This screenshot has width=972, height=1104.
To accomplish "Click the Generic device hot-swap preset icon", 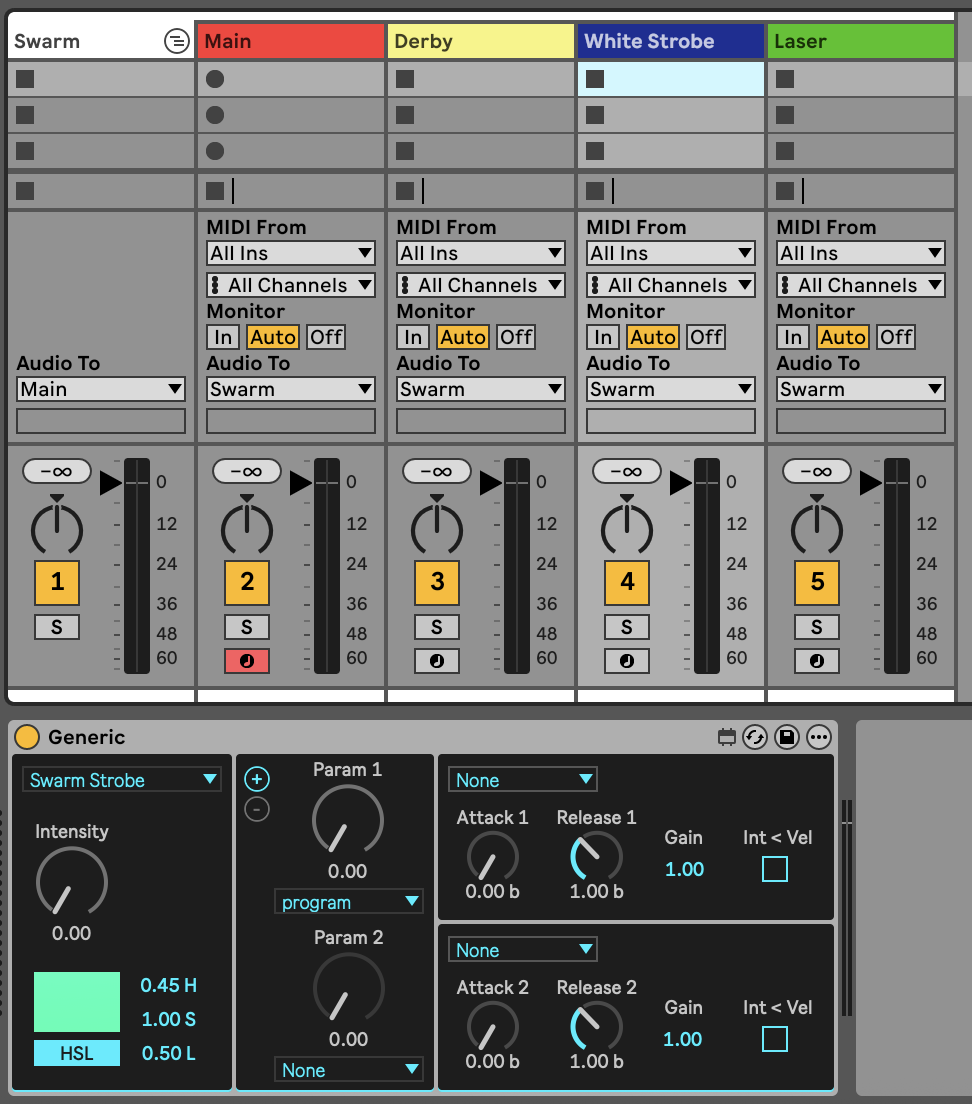I will pos(755,737).
